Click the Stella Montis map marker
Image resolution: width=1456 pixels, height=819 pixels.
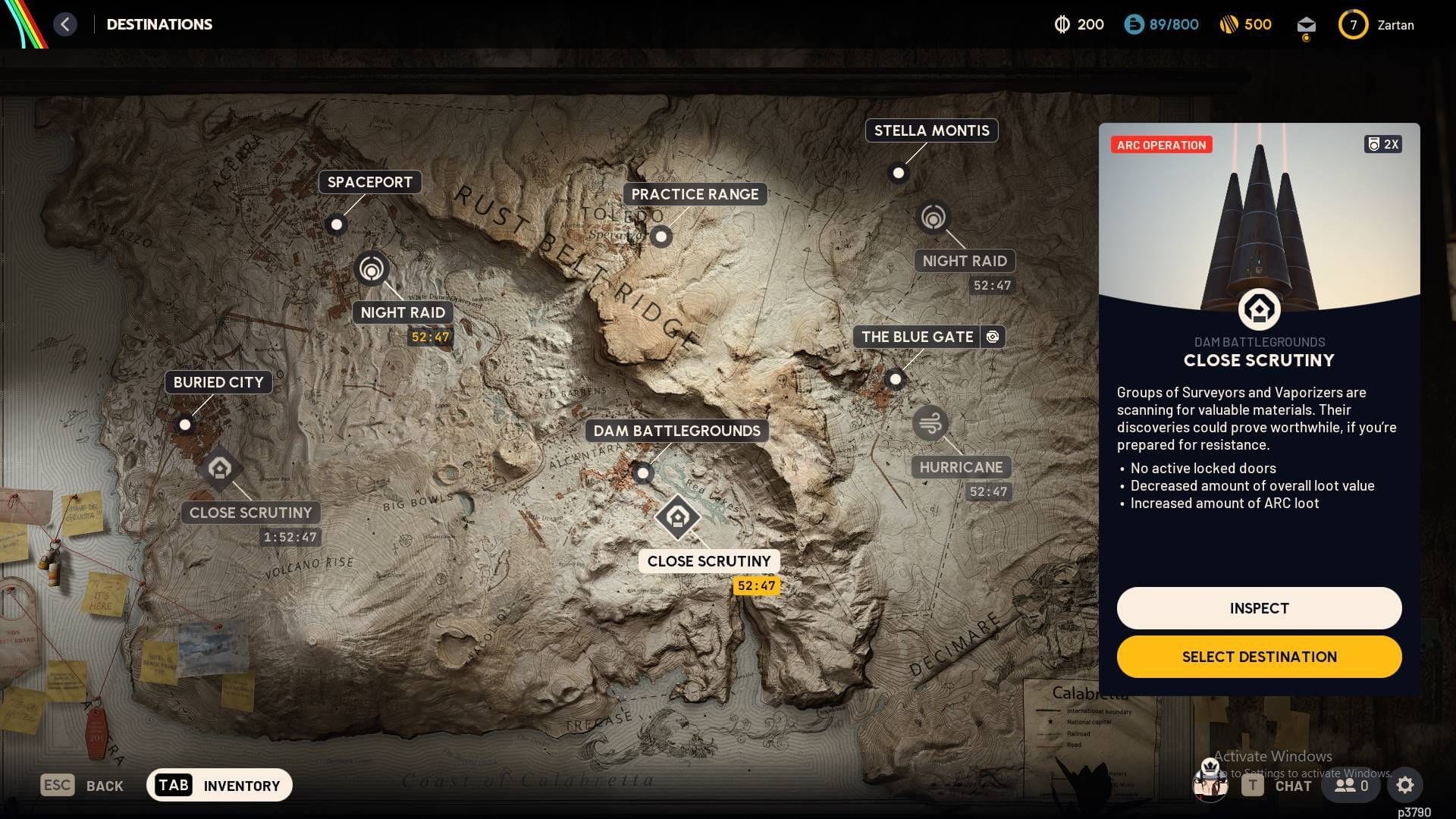point(899,174)
